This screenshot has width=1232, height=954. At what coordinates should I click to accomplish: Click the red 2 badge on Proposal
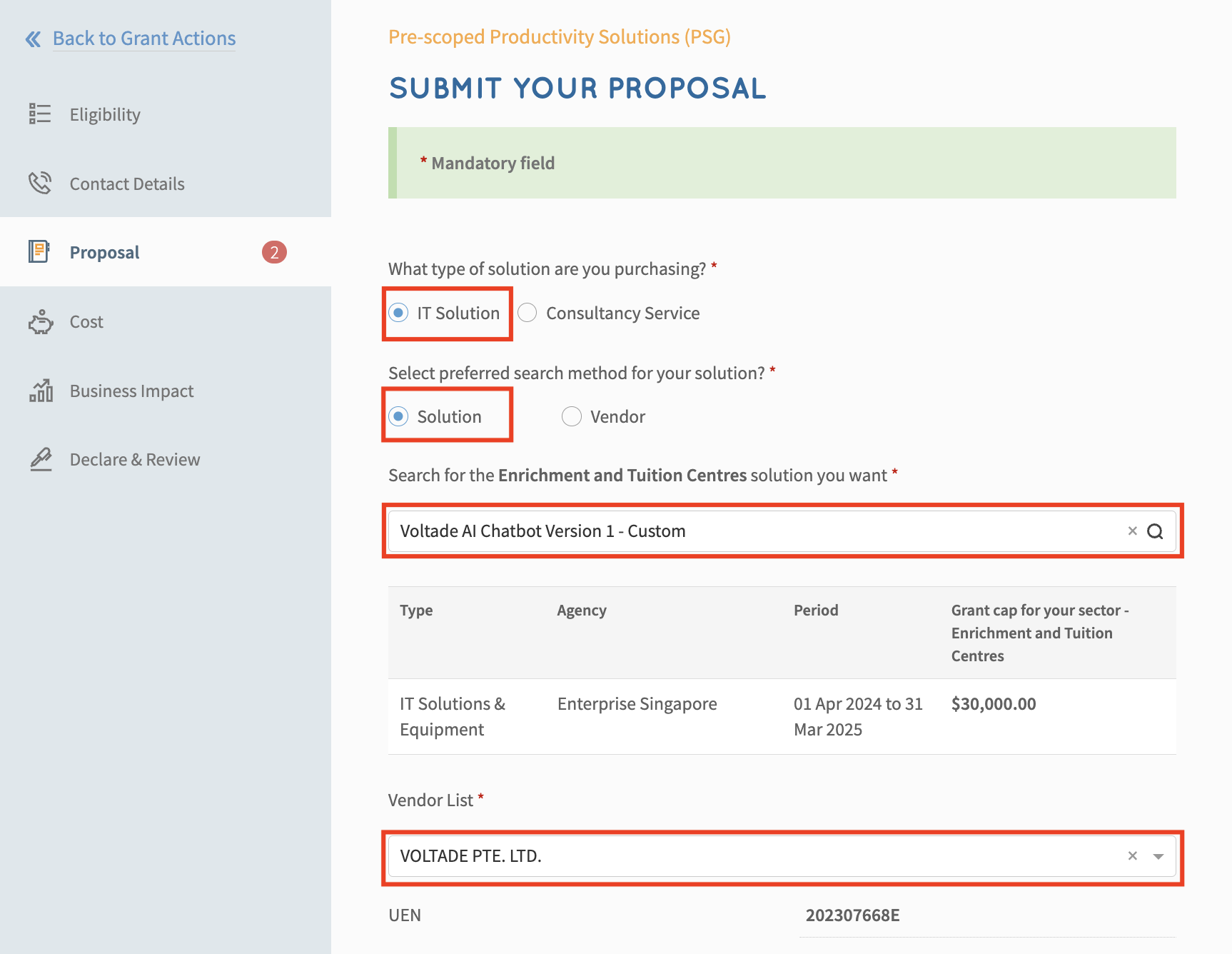(x=274, y=252)
